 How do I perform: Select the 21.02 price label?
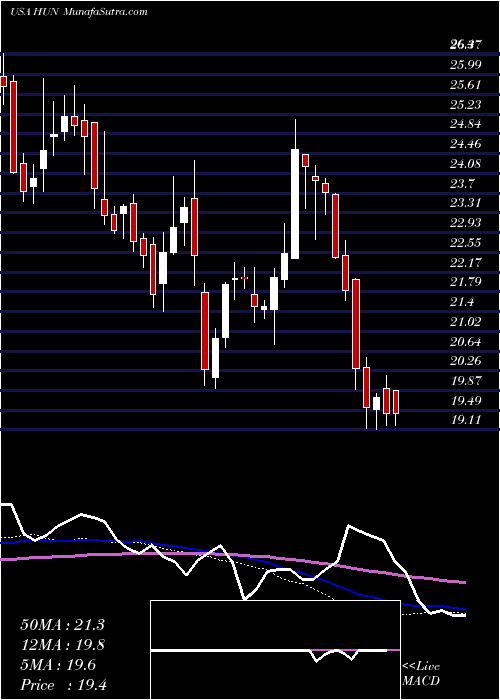point(466,321)
